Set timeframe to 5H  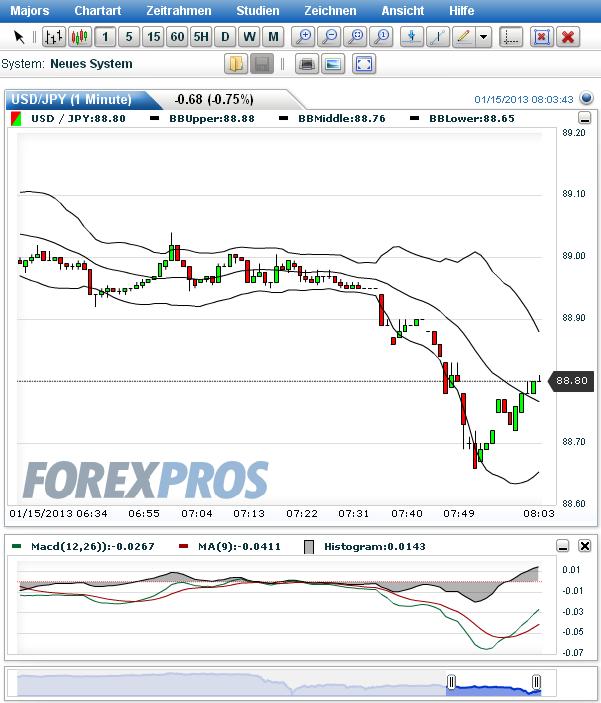(201, 37)
